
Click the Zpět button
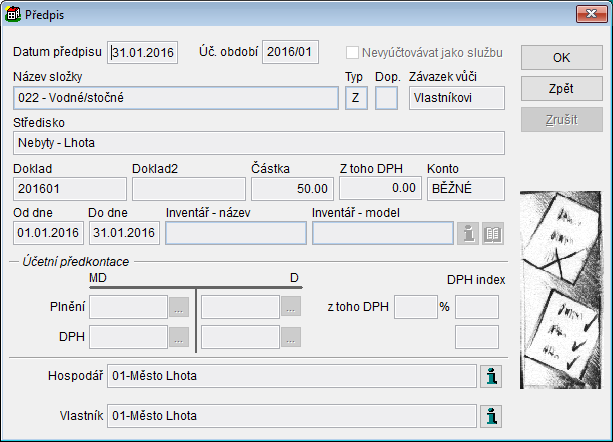[561, 89]
